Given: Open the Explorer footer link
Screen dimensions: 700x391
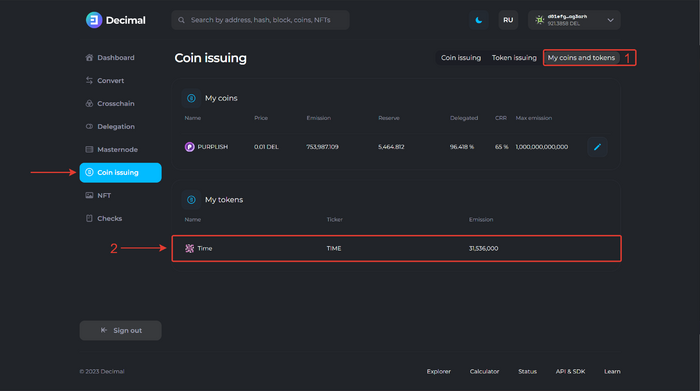Looking at the screenshot, I should click(x=439, y=371).
